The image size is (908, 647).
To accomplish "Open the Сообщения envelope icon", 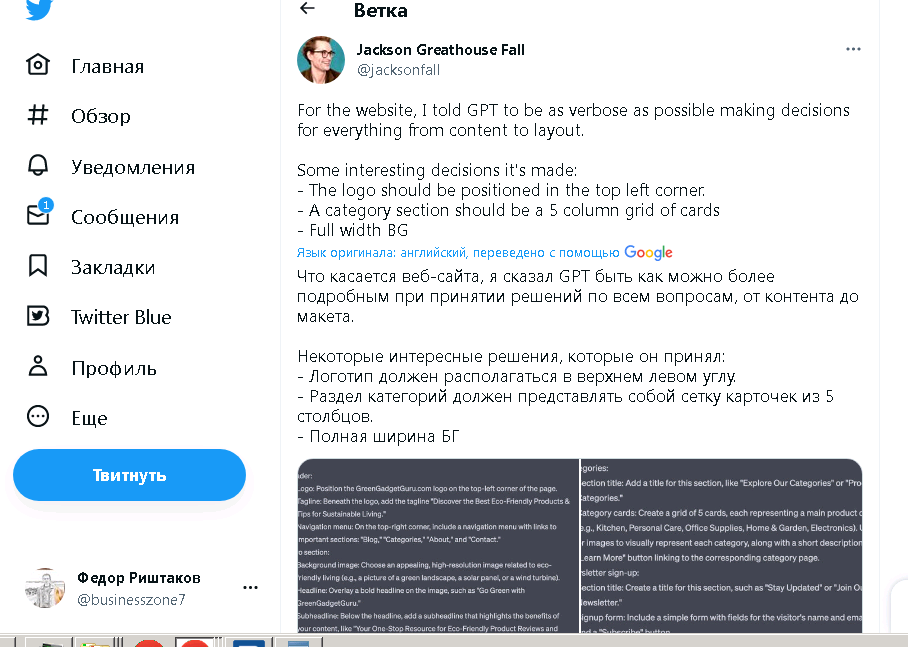I will pos(38,216).
